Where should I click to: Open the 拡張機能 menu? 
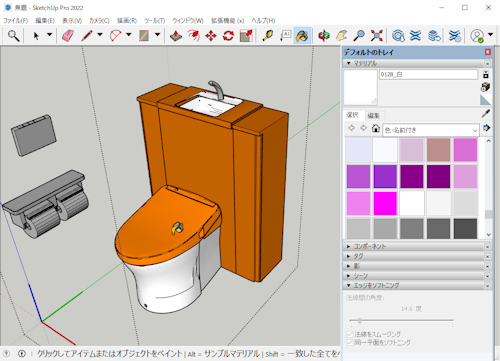click(x=227, y=21)
